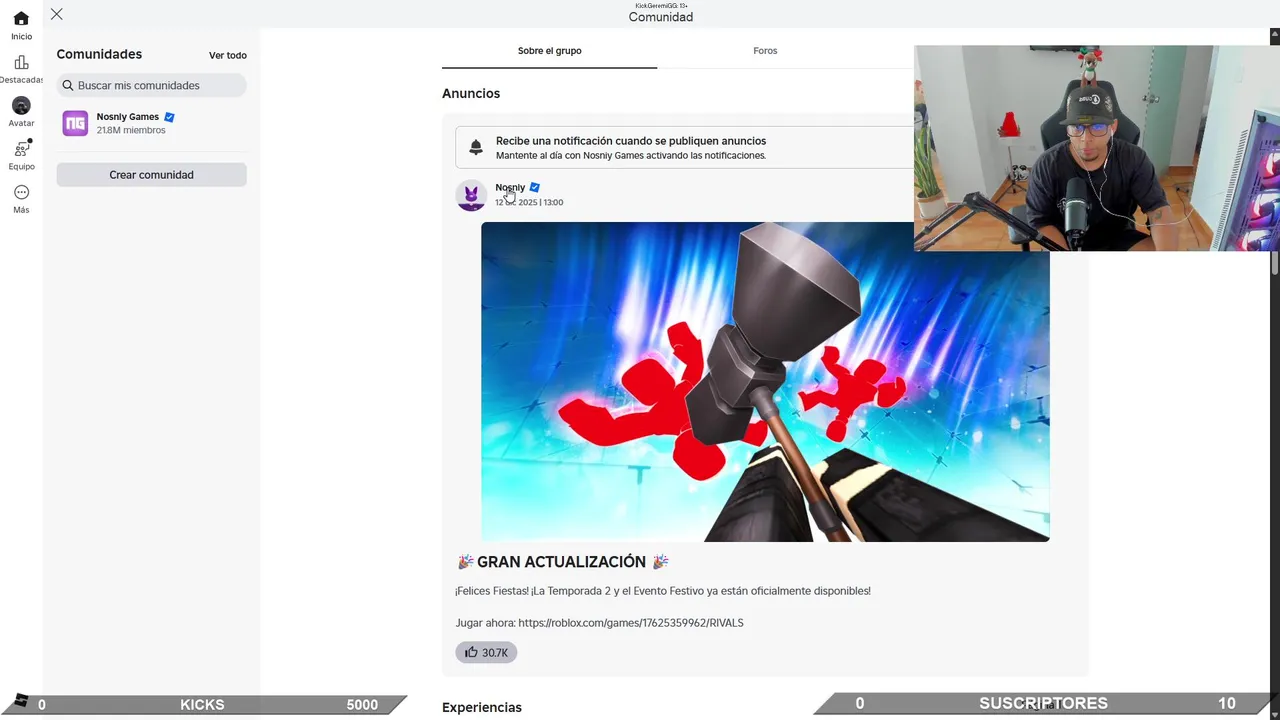The height and width of the screenshot is (720, 1280).
Task: Switch to Sobre el grupo tab
Action: tap(549, 51)
